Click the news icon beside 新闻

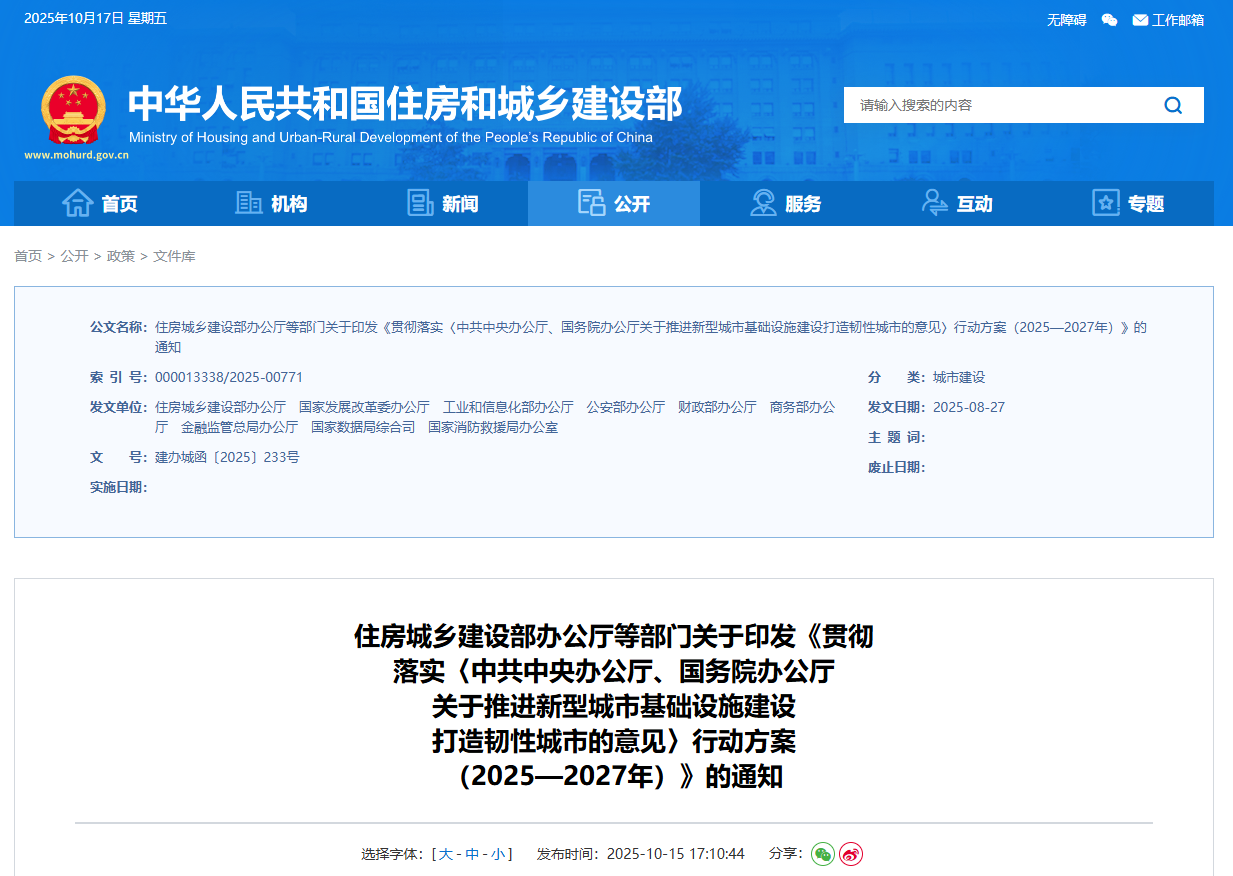coord(419,203)
